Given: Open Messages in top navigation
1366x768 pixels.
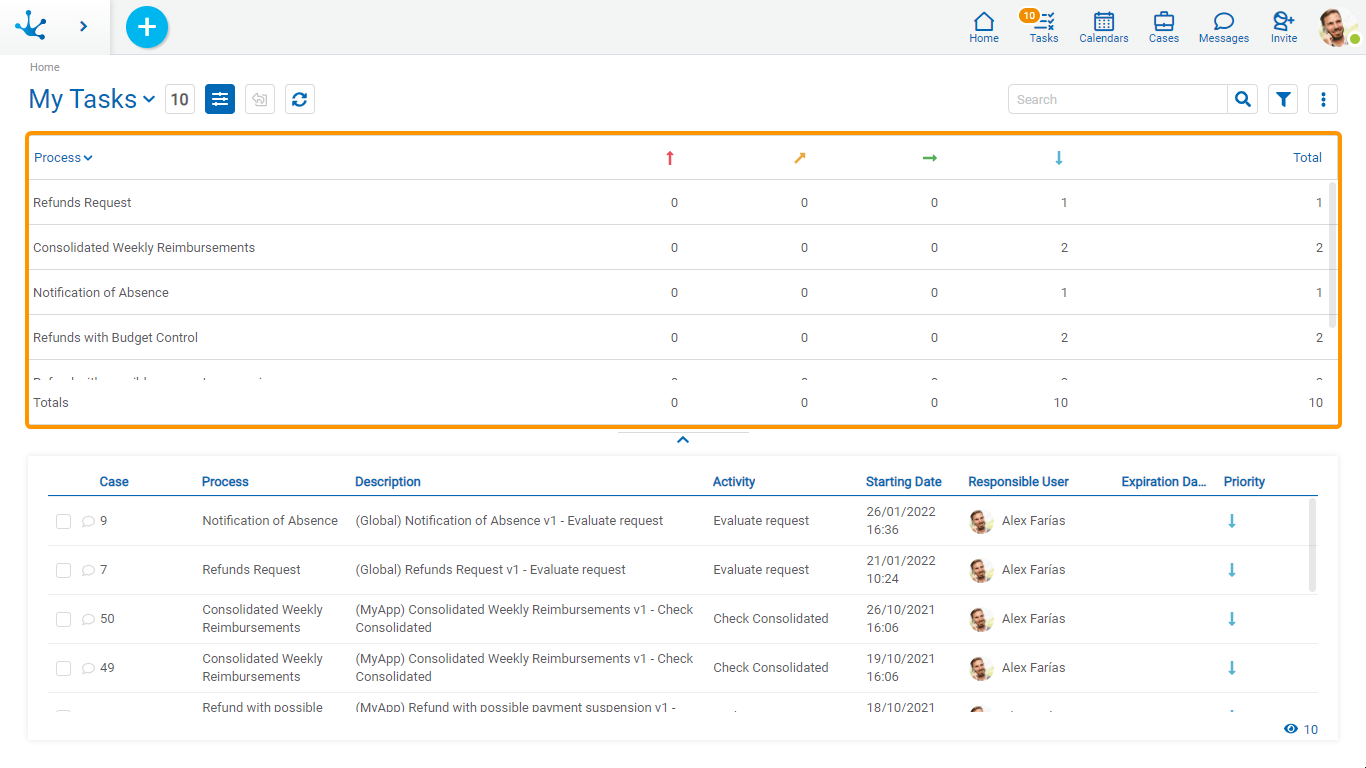Looking at the screenshot, I should (x=1224, y=27).
